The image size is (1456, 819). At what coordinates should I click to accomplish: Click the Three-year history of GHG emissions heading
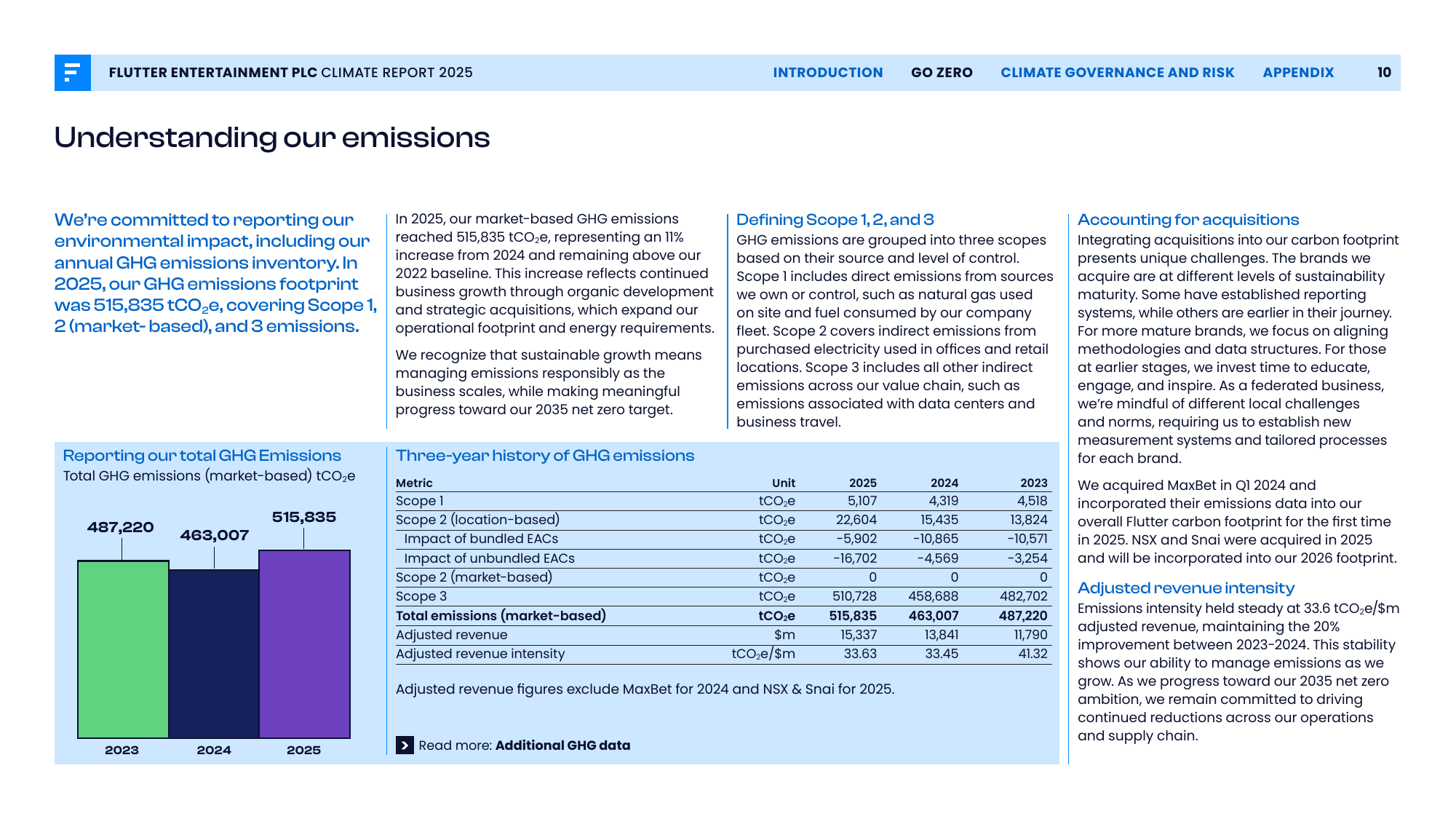point(545,456)
